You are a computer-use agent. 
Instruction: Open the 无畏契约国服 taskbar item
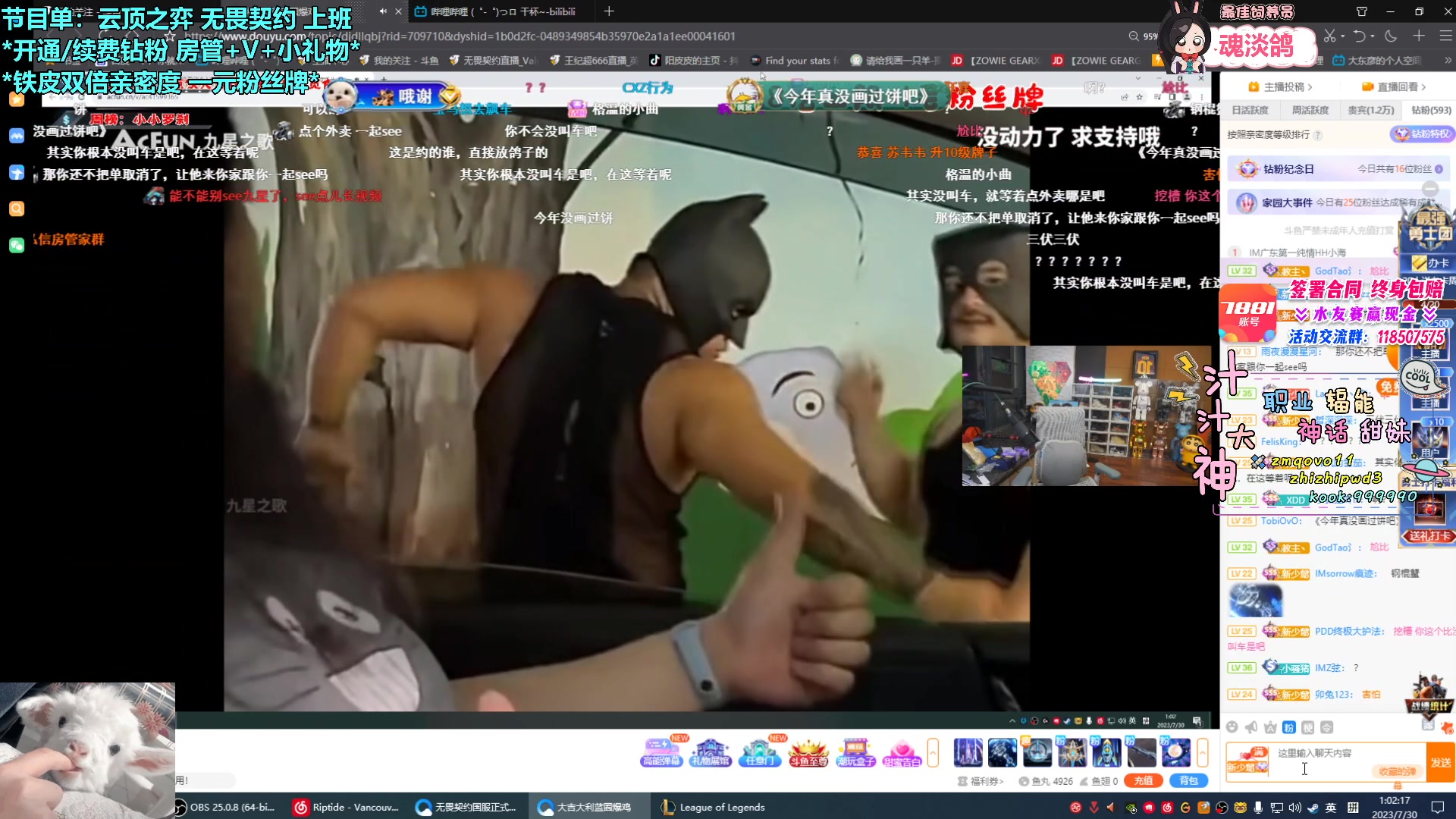click(467, 807)
